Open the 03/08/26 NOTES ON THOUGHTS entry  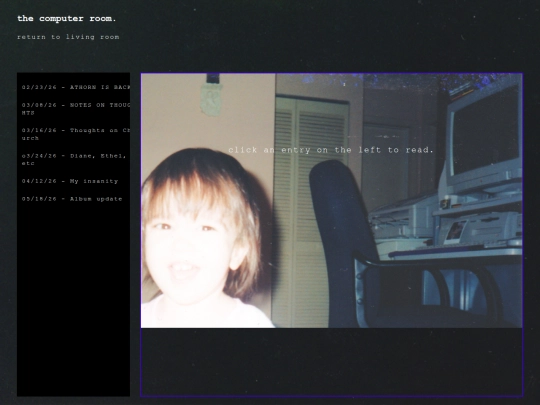pos(76,109)
